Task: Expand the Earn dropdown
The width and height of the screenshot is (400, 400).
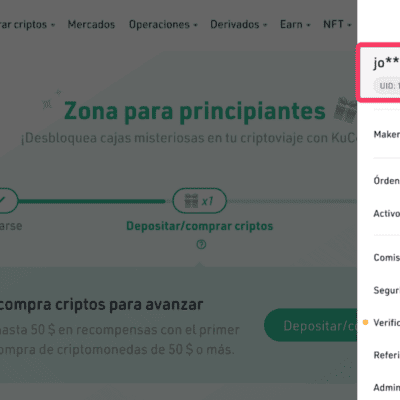Action: (295, 24)
